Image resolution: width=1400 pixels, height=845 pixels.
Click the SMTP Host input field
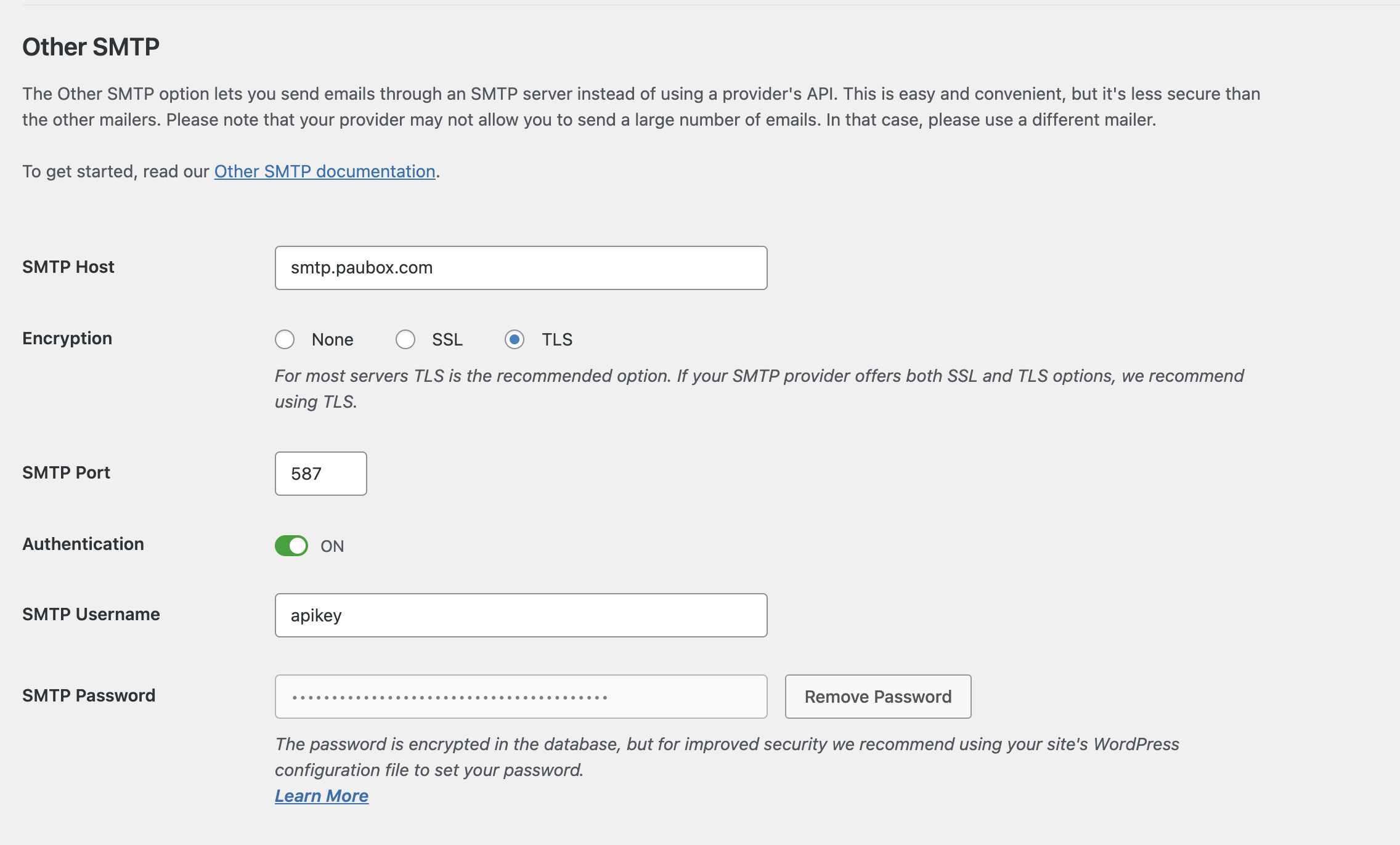(521, 268)
